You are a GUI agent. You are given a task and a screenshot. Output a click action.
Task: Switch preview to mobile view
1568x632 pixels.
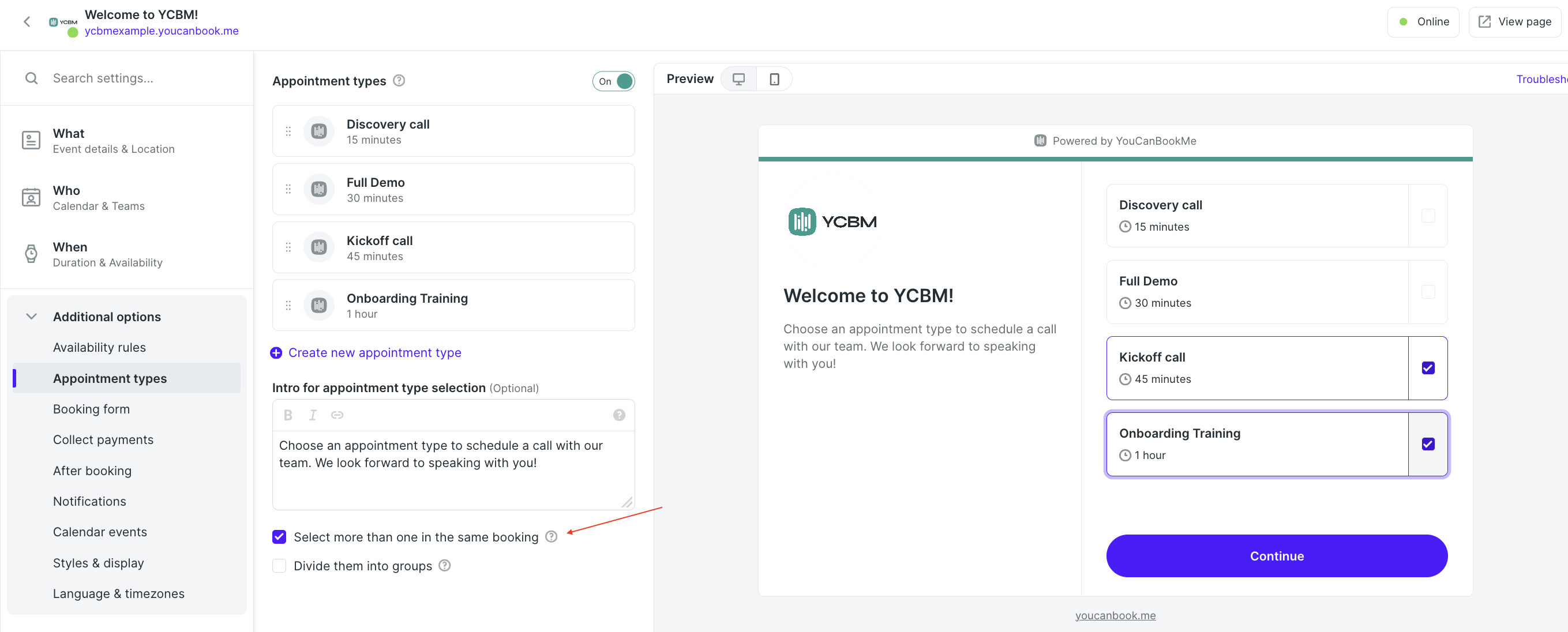(774, 80)
